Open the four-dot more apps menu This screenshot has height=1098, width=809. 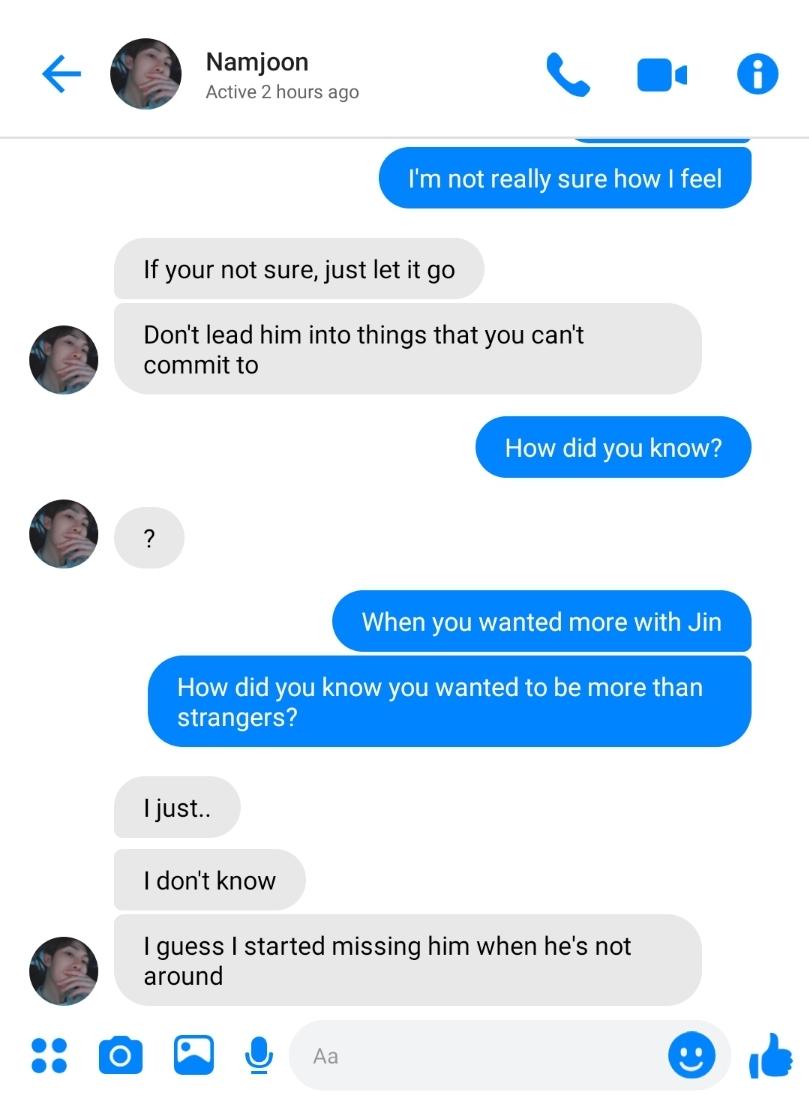(x=49, y=1055)
